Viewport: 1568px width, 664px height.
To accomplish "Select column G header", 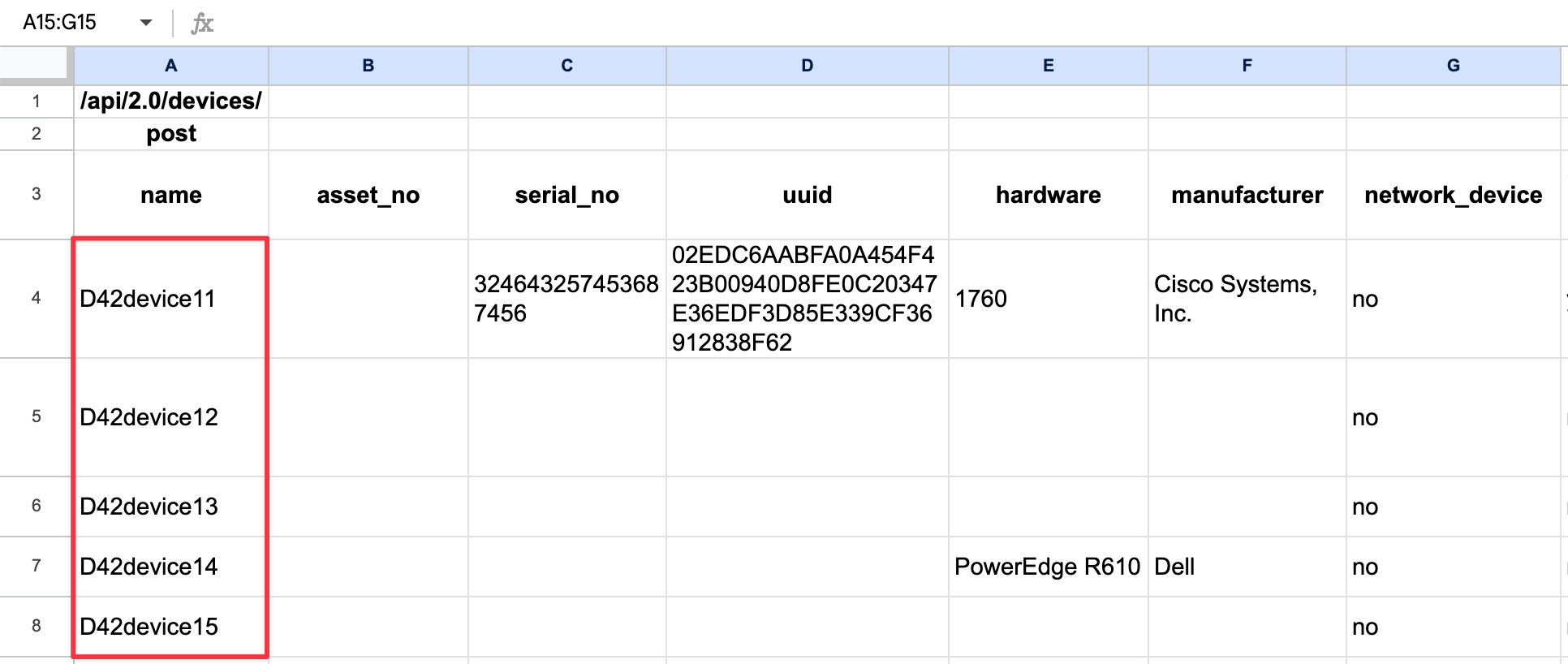I will pos(1453,65).
